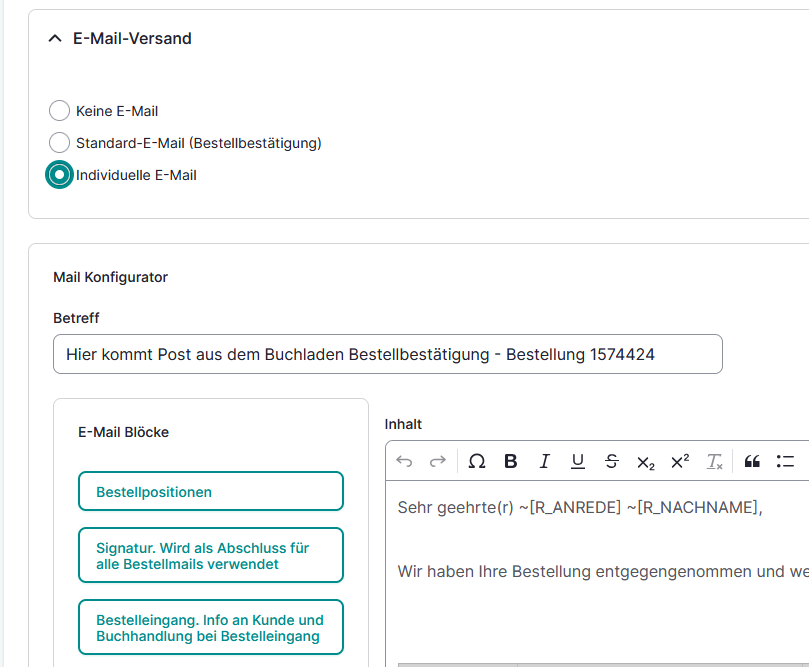
Task: Click the bulleted list icon
Action: (785, 461)
